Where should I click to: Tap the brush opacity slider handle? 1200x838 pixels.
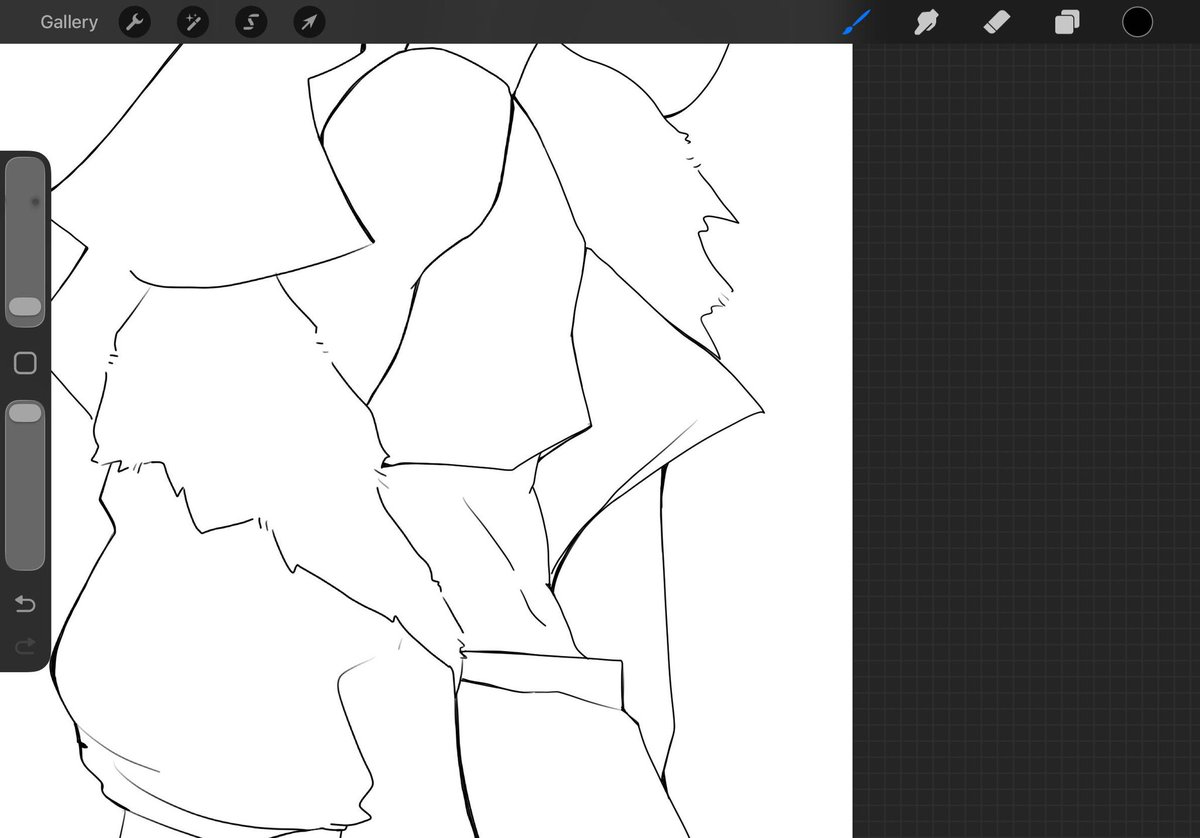[25, 411]
